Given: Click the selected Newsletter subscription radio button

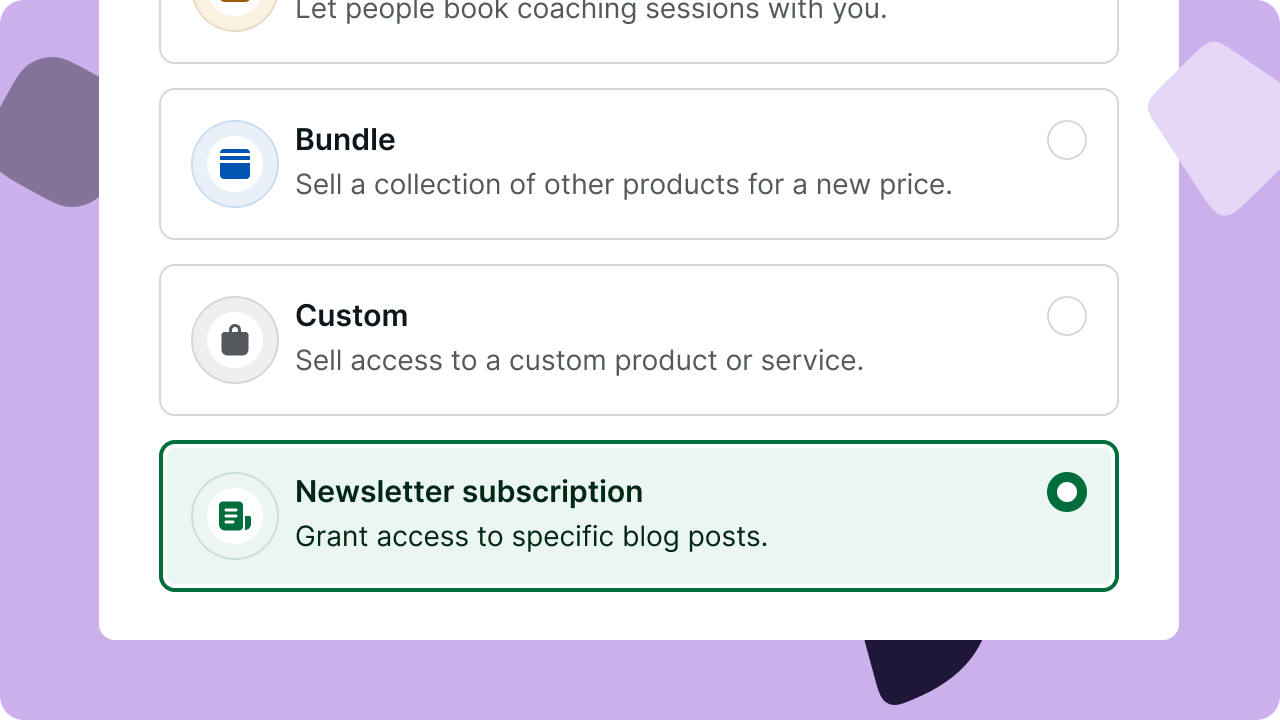Looking at the screenshot, I should point(1067,492).
